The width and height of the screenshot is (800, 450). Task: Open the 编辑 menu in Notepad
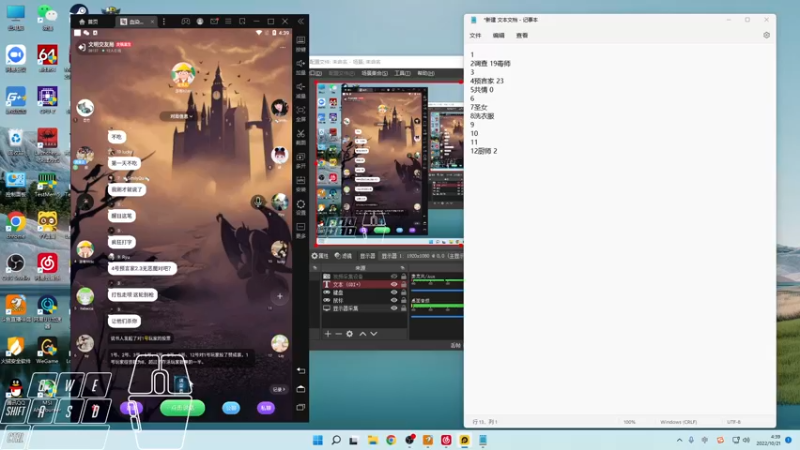click(498, 35)
